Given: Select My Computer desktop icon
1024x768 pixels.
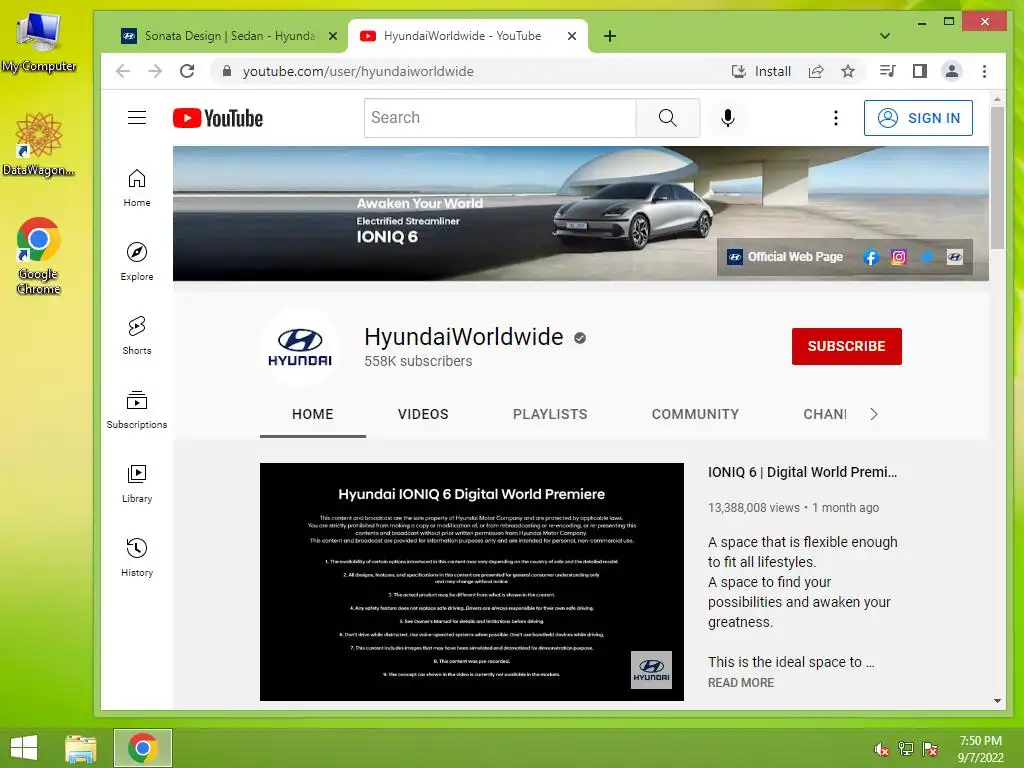Looking at the screenshot, I should [39, 40].
